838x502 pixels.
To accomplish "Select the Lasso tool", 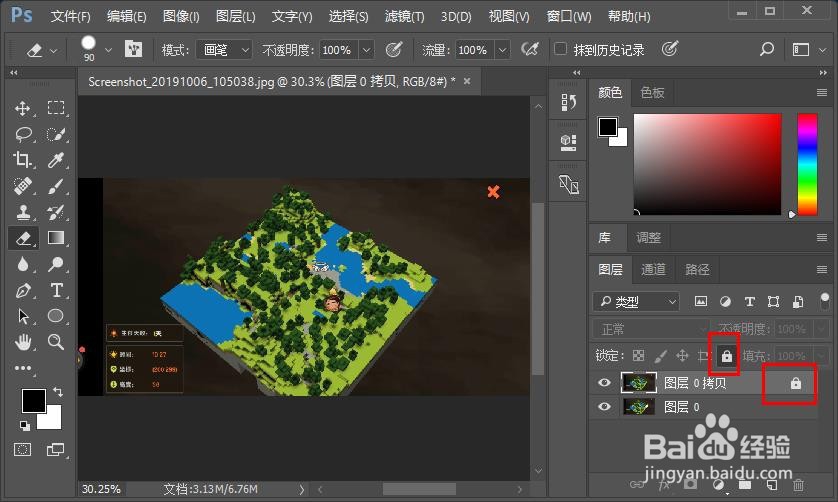I will 24,134.
